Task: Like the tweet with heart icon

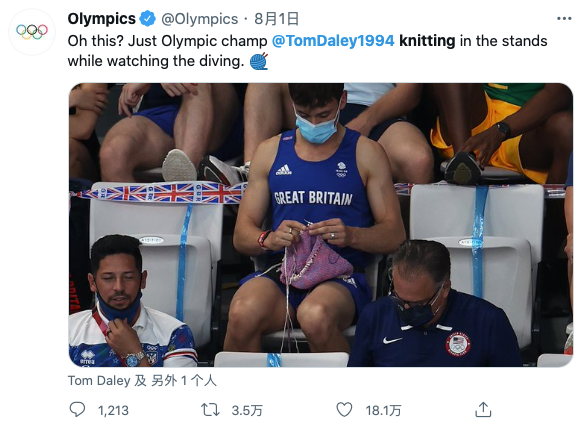Action: 344,410
